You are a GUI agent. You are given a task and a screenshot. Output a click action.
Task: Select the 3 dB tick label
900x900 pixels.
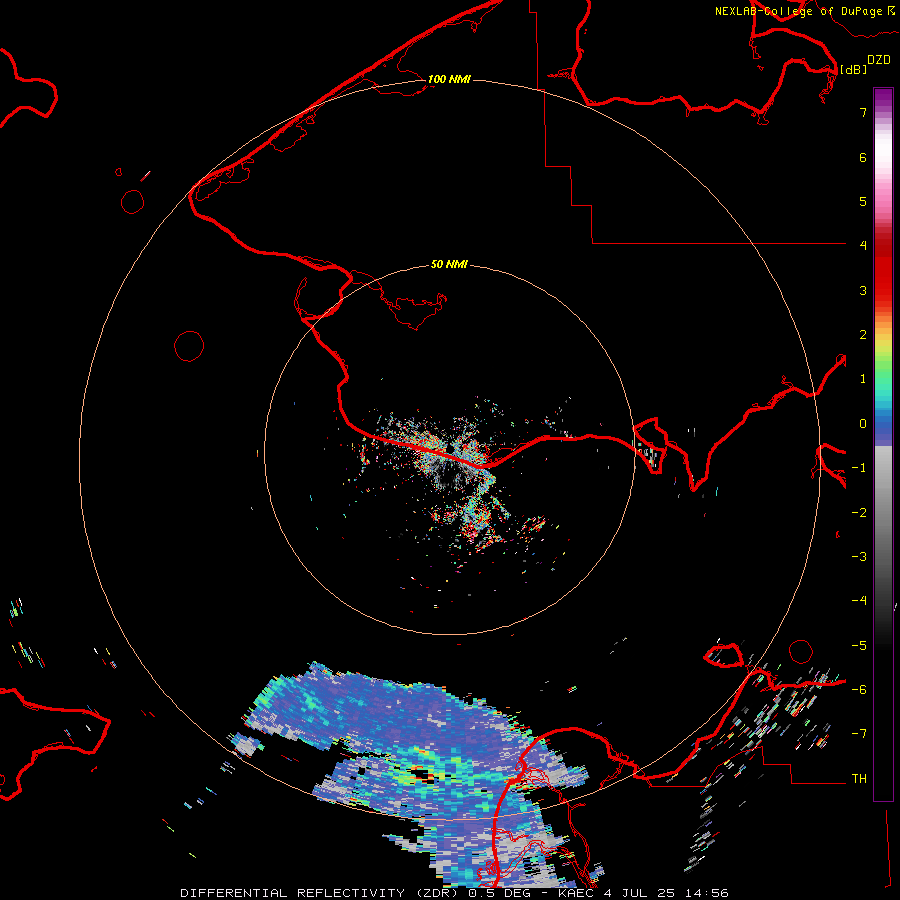tap(863, 290)
